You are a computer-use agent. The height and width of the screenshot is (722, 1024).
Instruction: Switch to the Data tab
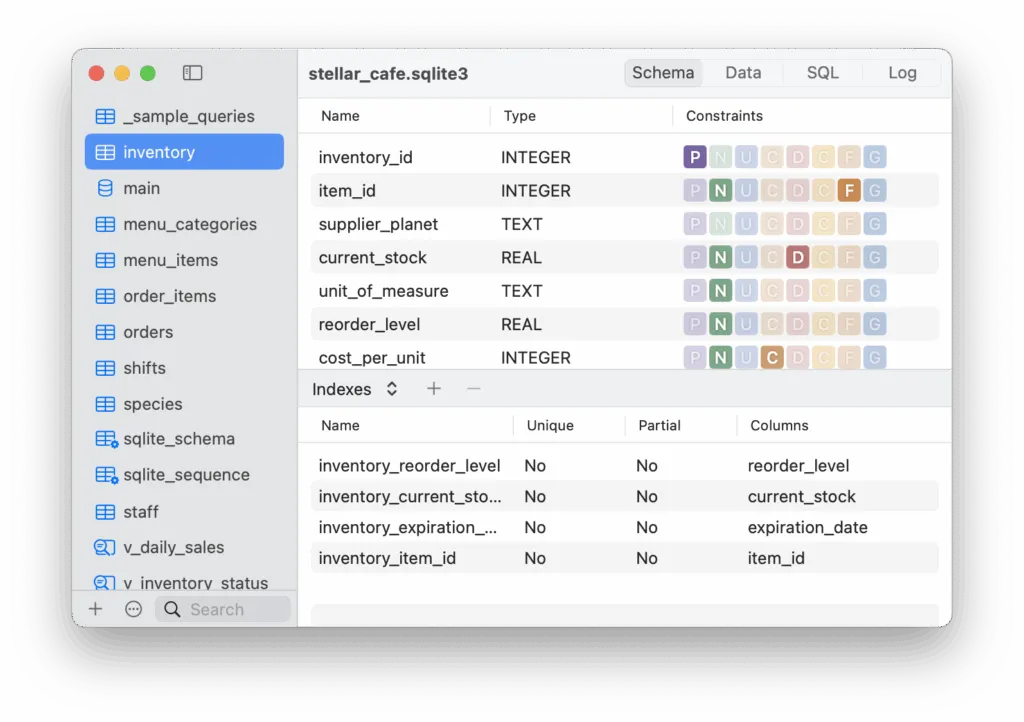(743, 73)
